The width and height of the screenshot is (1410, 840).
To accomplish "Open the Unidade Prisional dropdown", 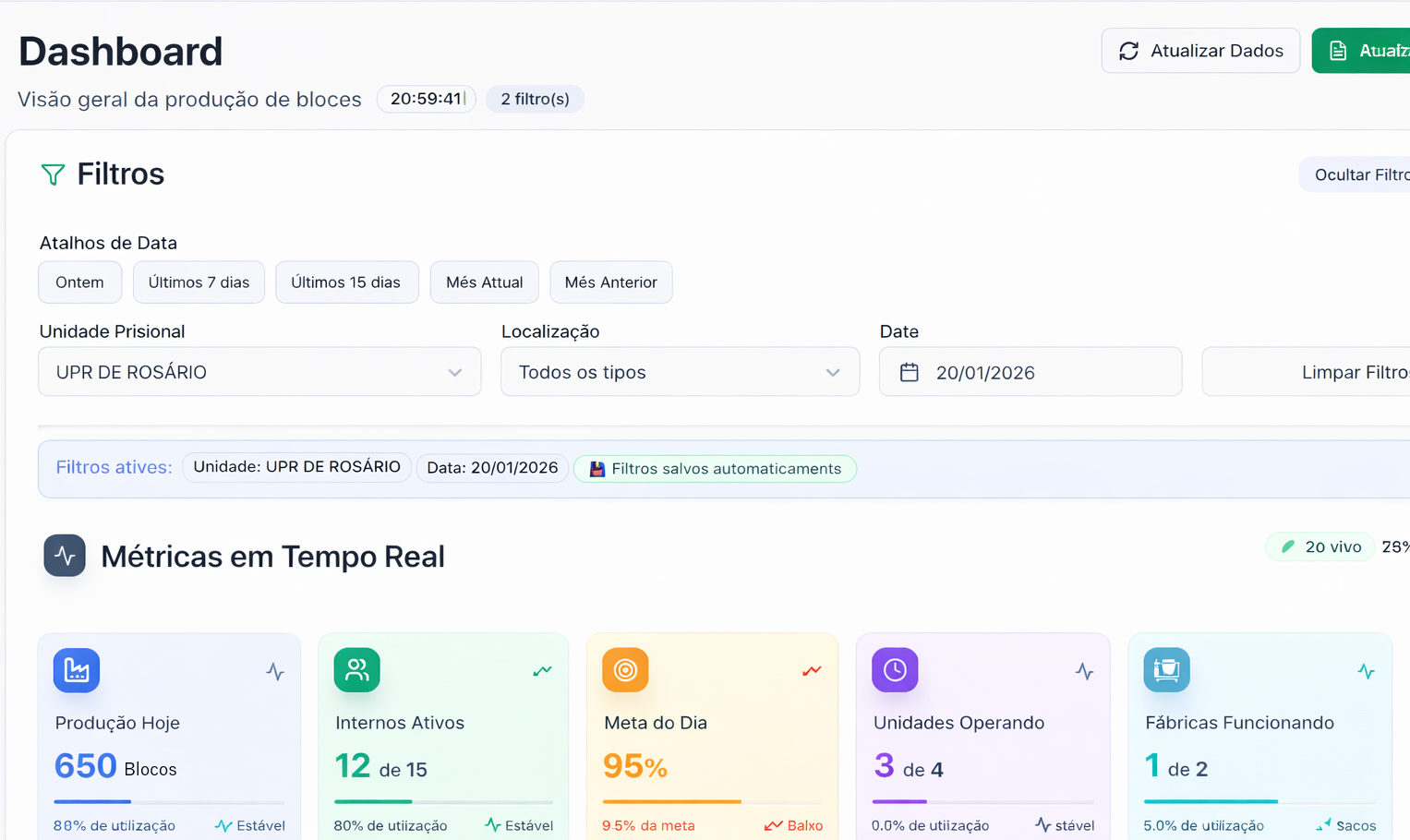I will point(259,371).
